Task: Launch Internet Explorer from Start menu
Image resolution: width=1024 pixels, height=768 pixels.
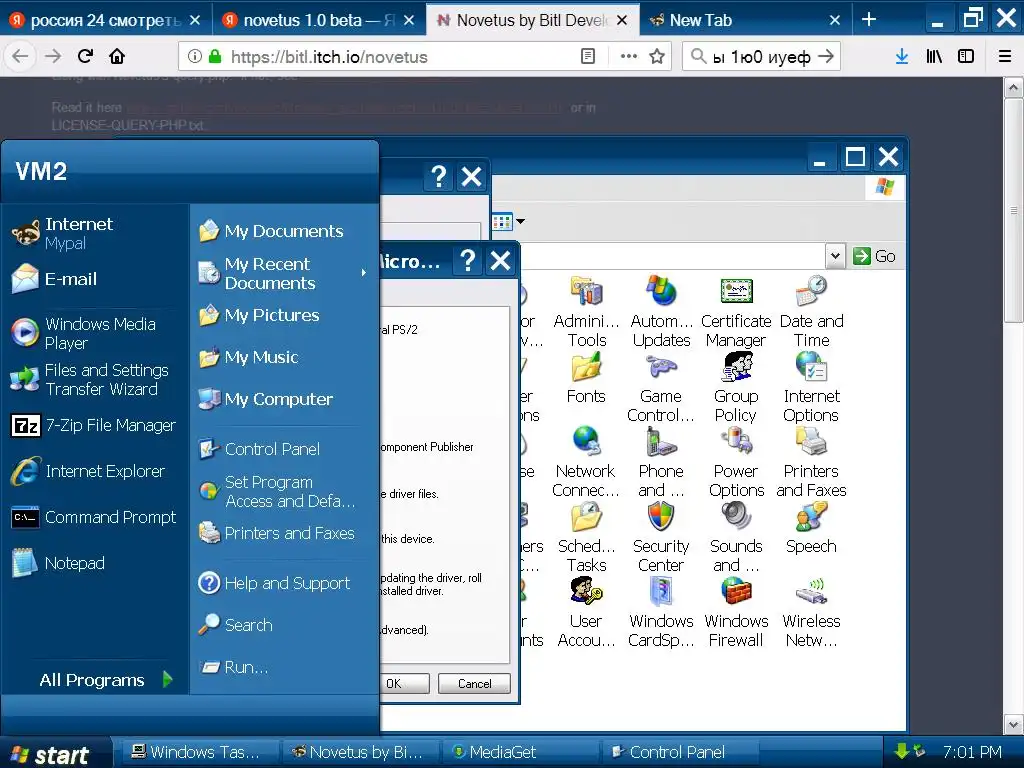Action: (95, 471)
